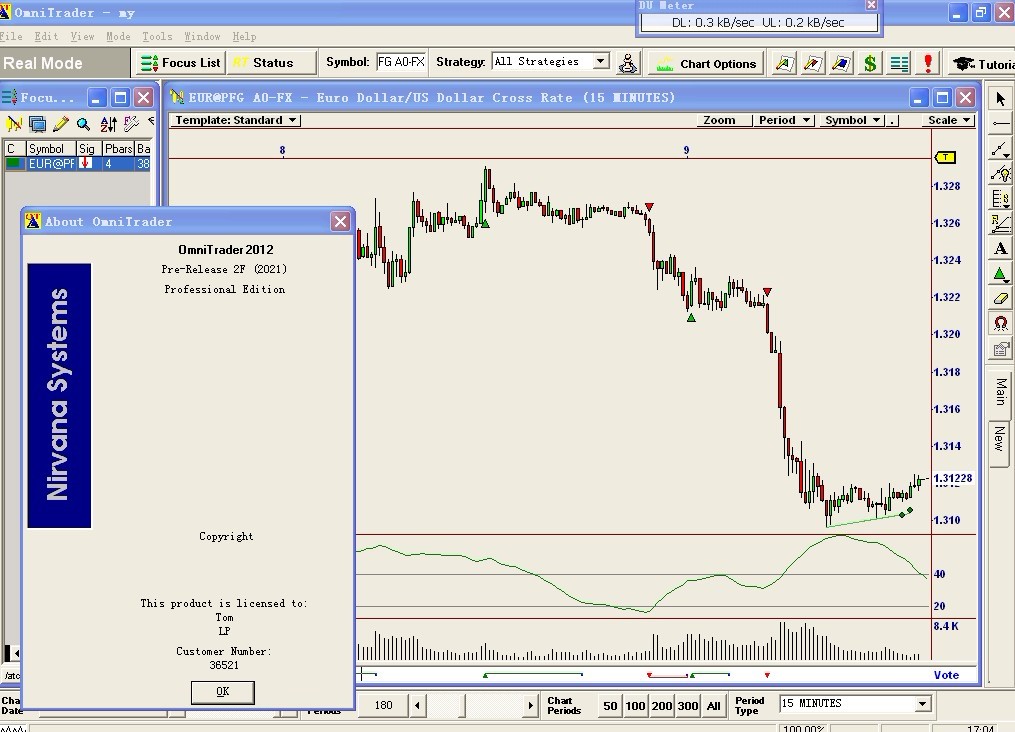Open the Tutorial button
Screen dimensions: 1015x732
coord(983,64)
